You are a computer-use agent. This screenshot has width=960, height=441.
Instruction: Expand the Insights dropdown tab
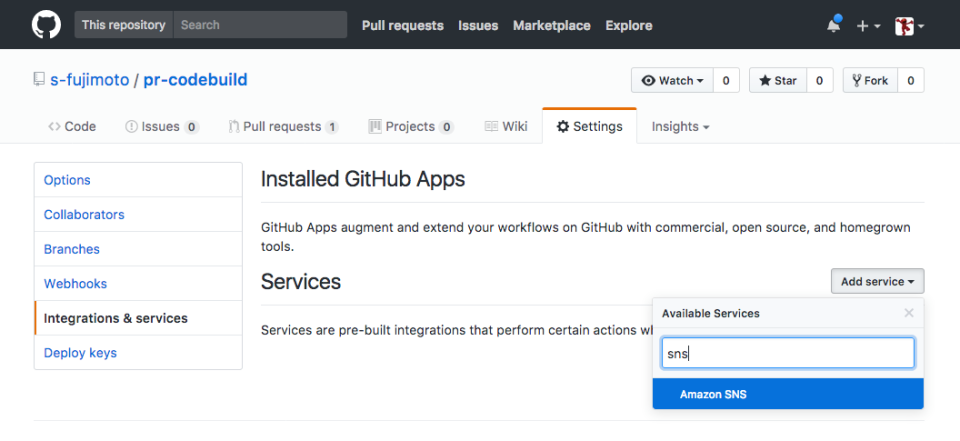(680, 126)
